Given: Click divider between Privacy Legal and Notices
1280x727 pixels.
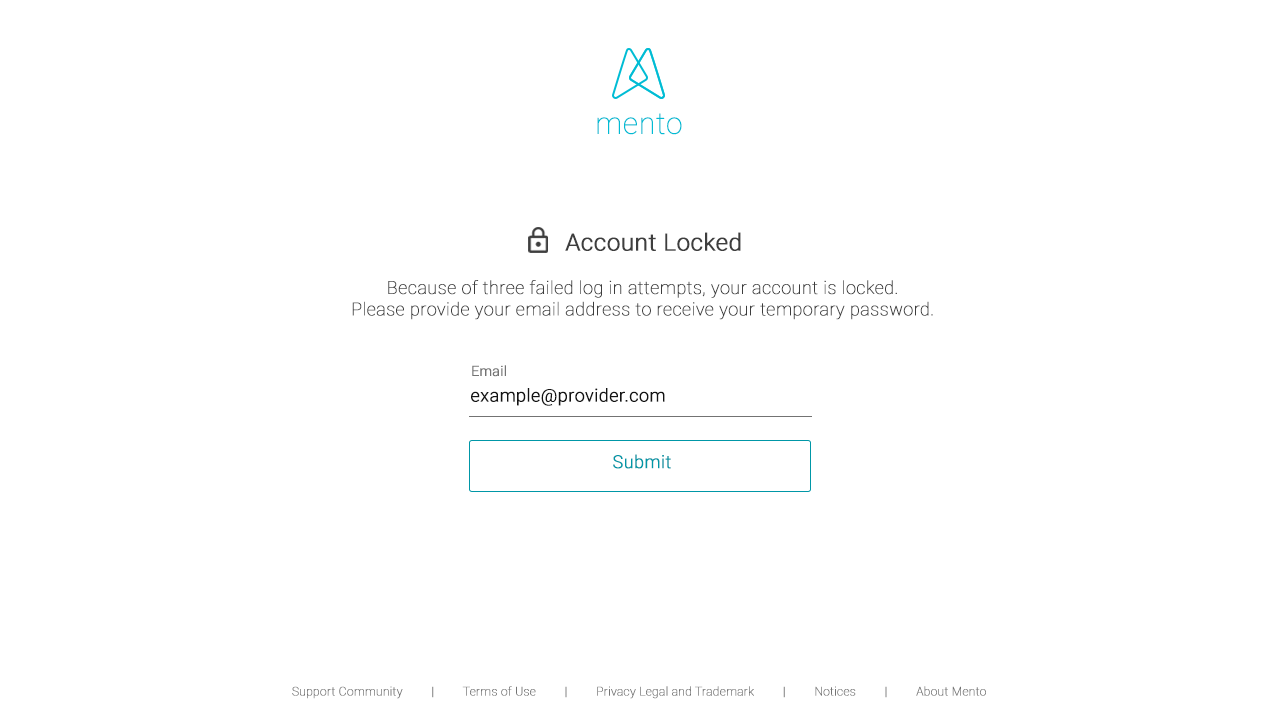Looking at the screenshot, I should pos(784,692).
